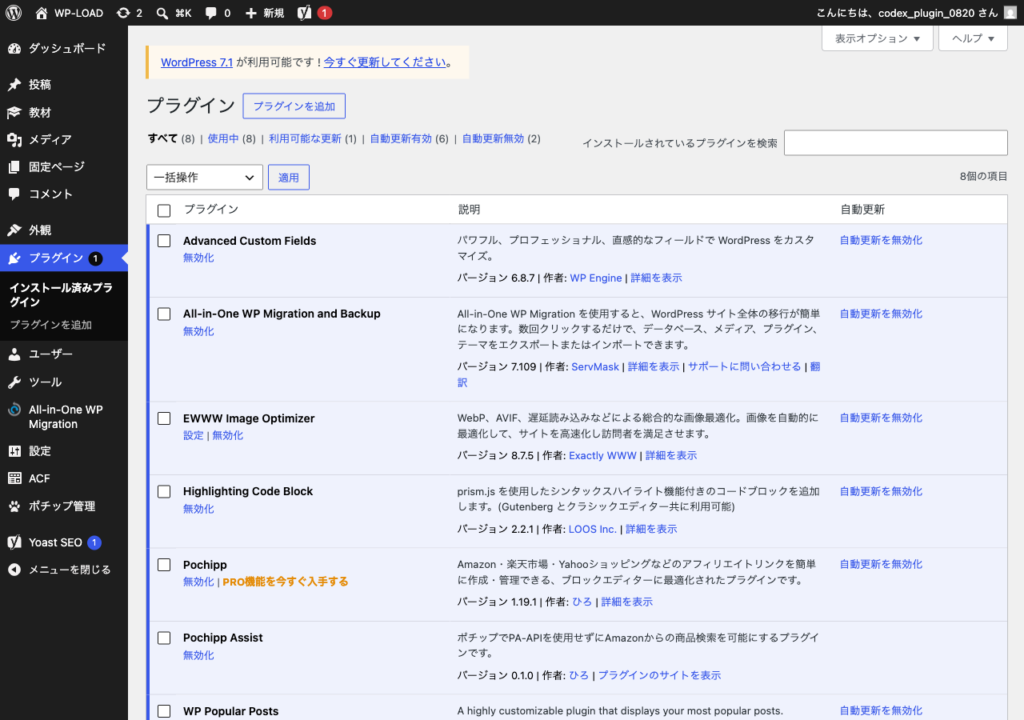Click the 今すぐ更新してください link
This screenshot has width=1024, height=720.
(x=385, y=62)
